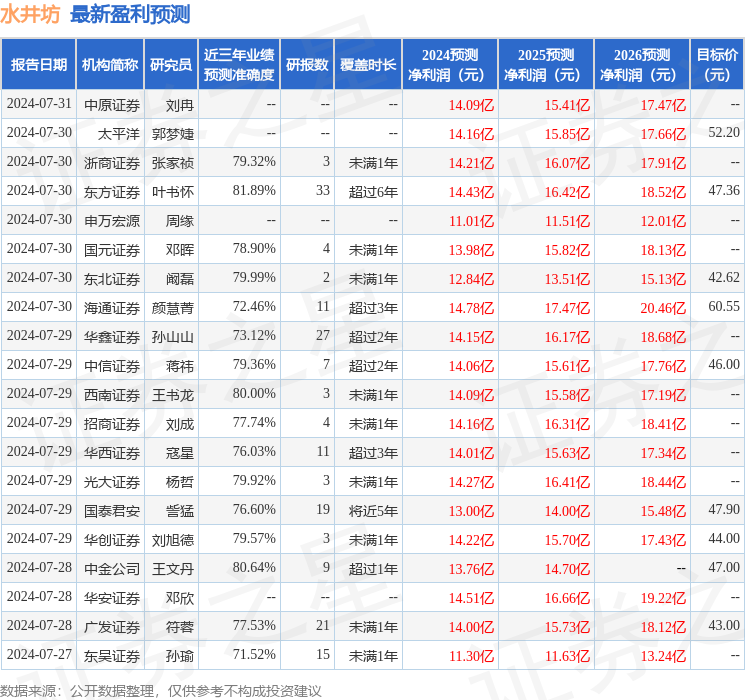The width and height of the screenshot is (745, 700).
Task: Click the 报告日期 column header
Action: pos(38,65)
